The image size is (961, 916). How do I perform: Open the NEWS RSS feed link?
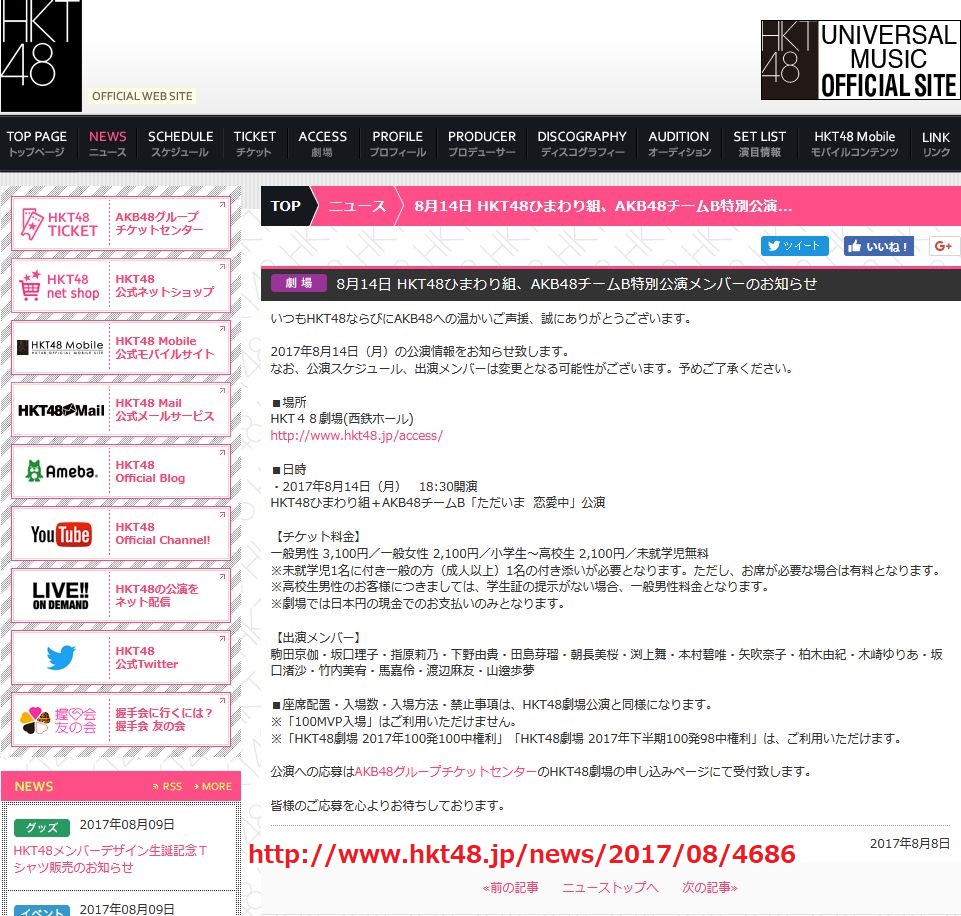point(167,786)
